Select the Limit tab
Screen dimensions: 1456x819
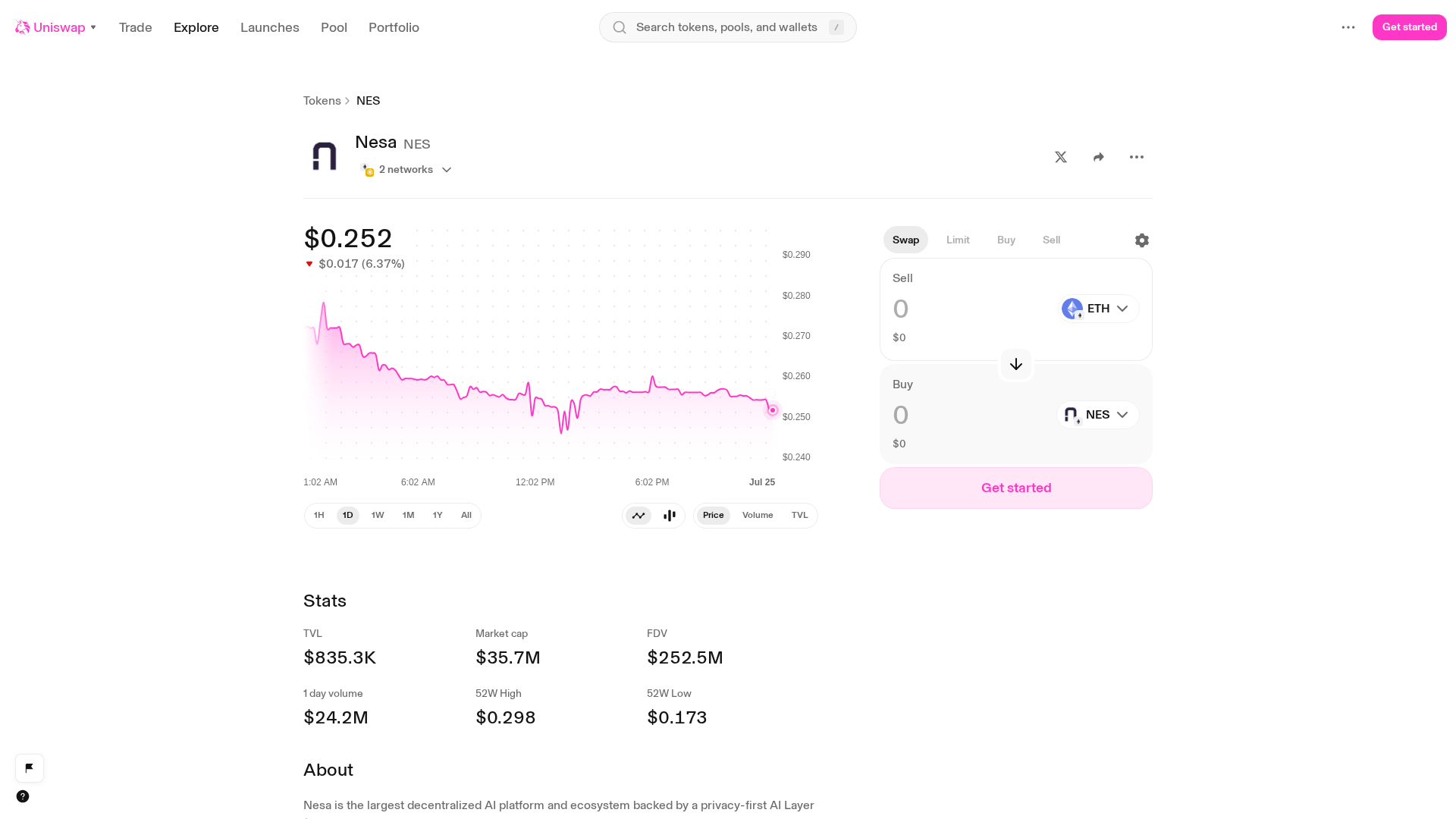pyautogui.click(x=958, y=240)
